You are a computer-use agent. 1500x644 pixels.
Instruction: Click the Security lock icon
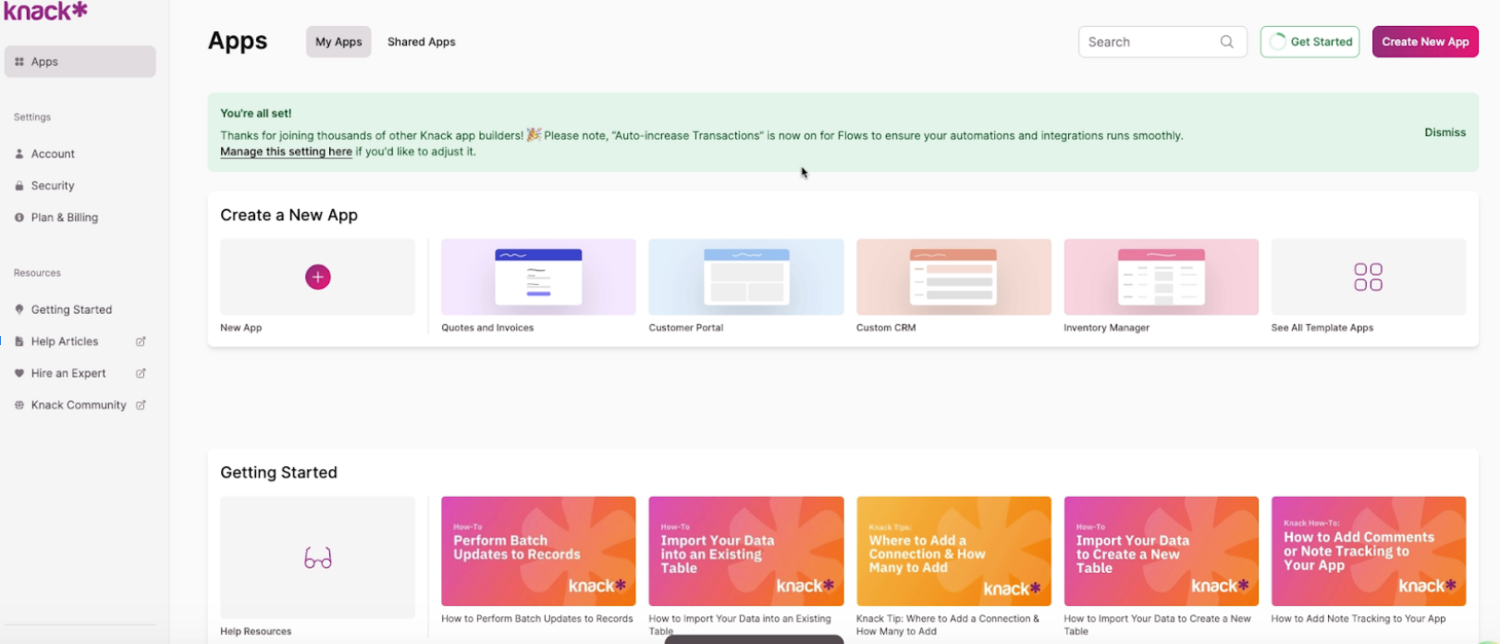(19, 186)
